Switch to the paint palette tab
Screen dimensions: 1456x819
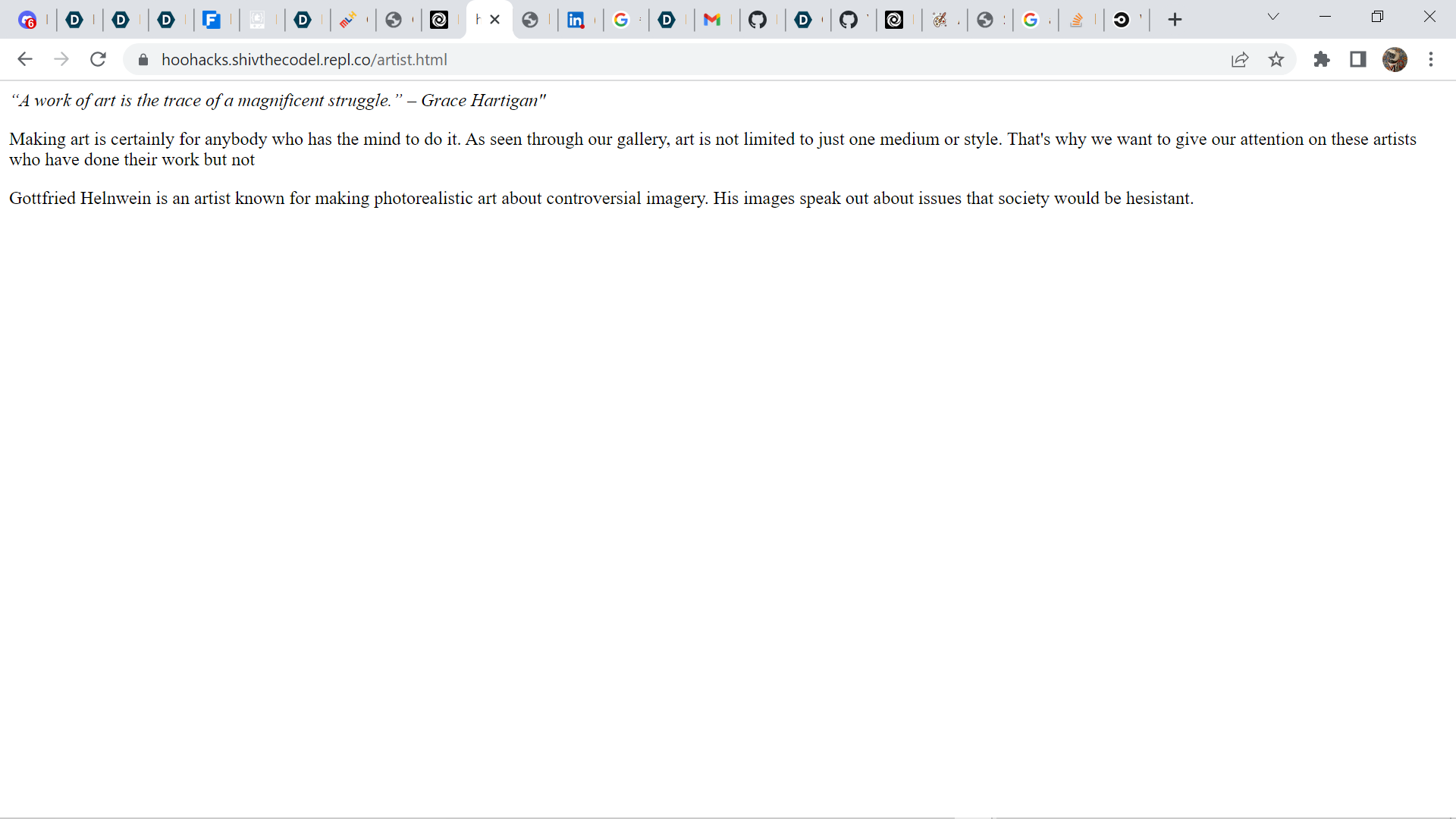tap(940, 20)
